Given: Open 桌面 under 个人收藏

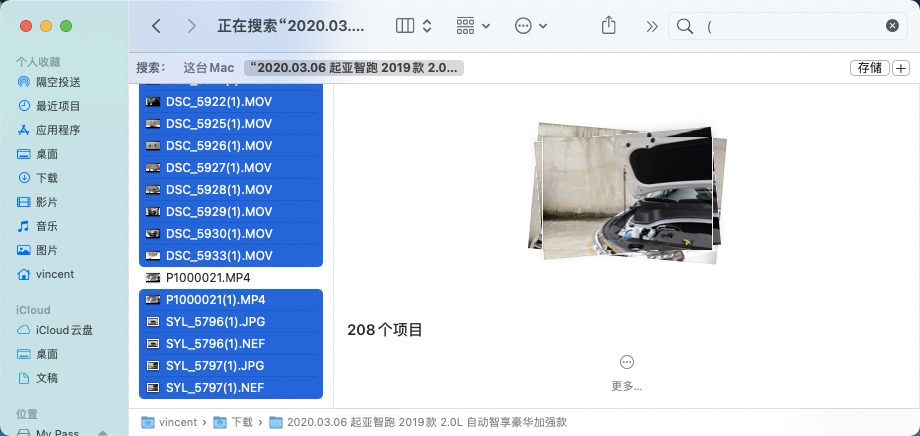Looking at the screenshot, I should click(x=38, y=154).
